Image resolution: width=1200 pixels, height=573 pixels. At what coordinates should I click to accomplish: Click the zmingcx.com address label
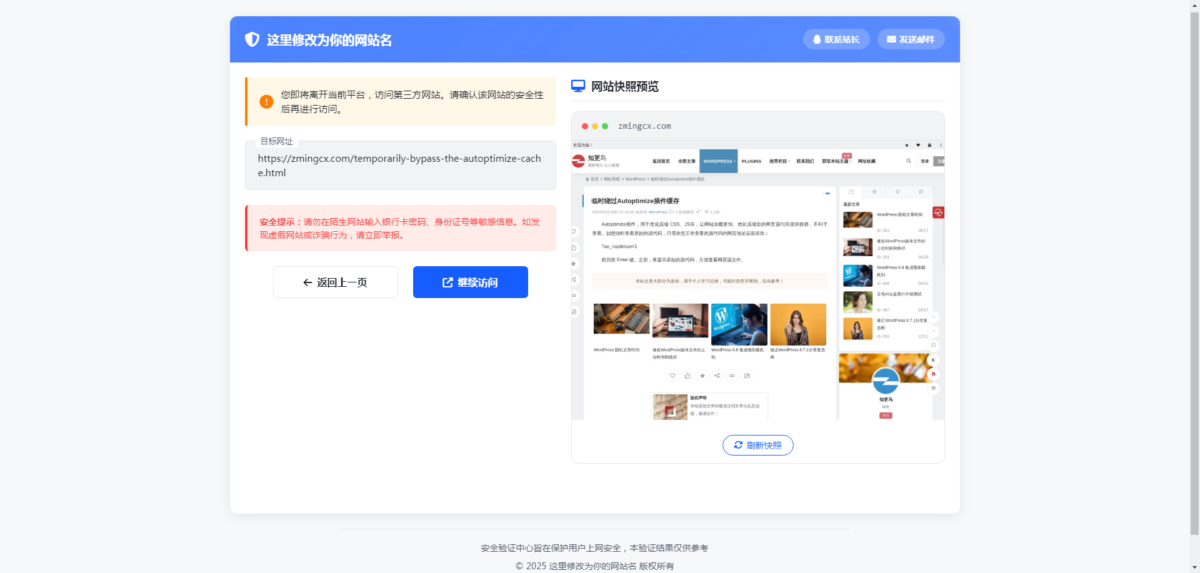(x=644, y=126)
